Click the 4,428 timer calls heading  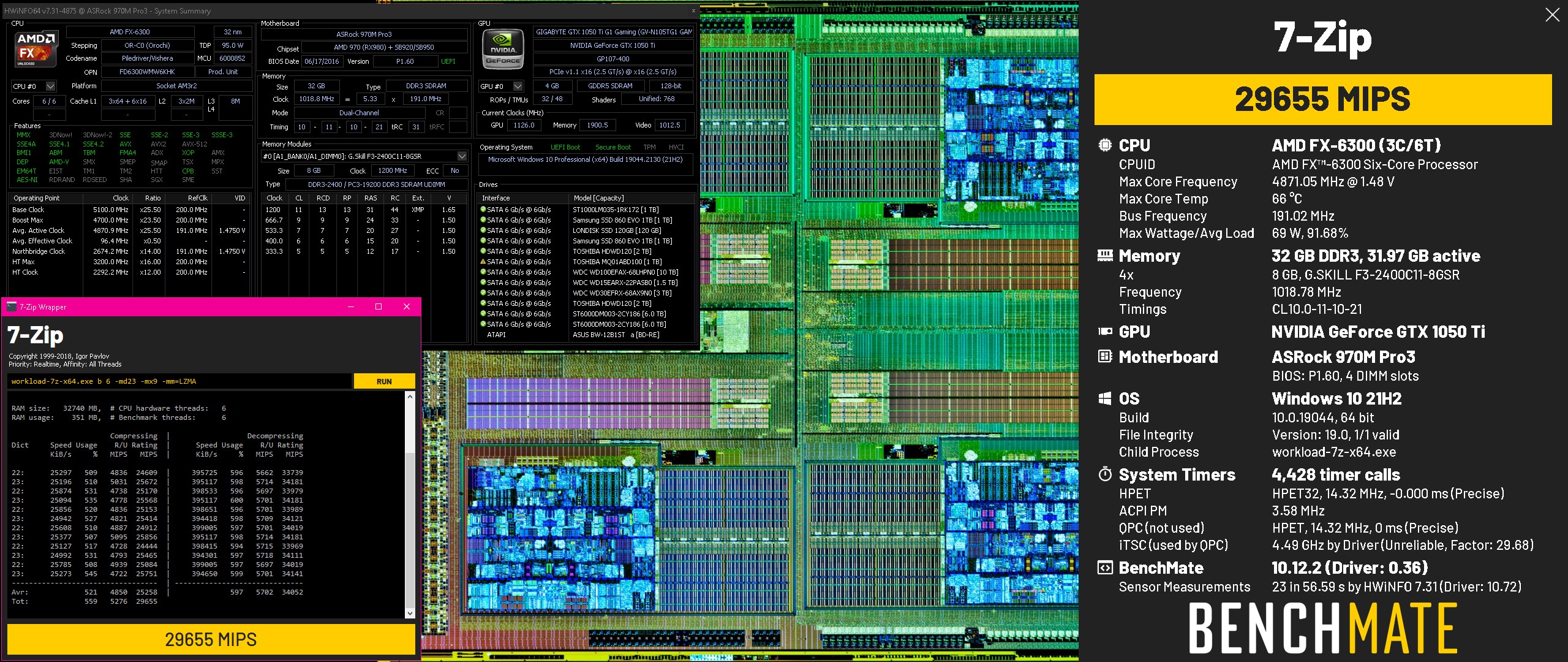click(1336, 474)
